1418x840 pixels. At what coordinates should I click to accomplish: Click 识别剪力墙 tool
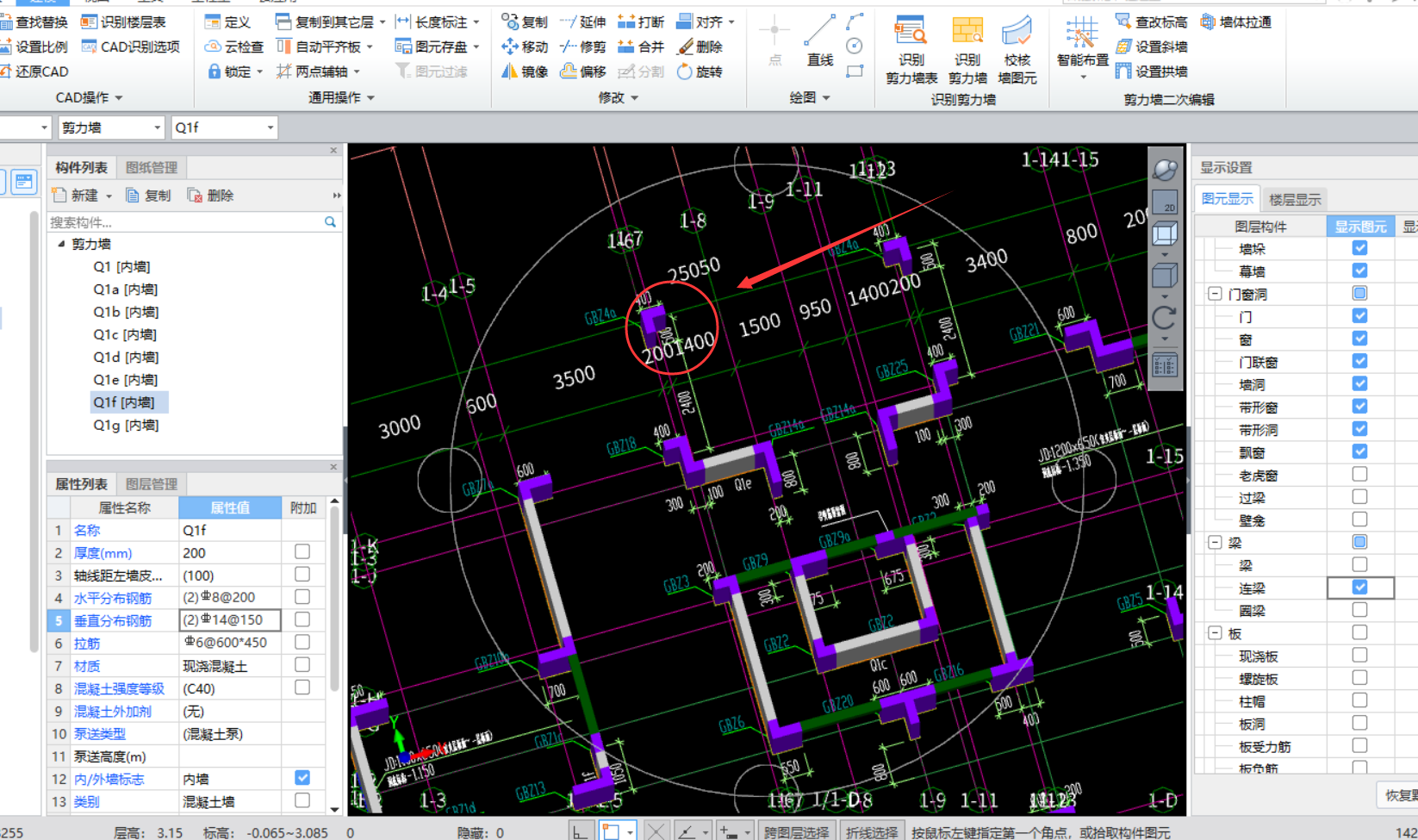click(x=967, y=50)
